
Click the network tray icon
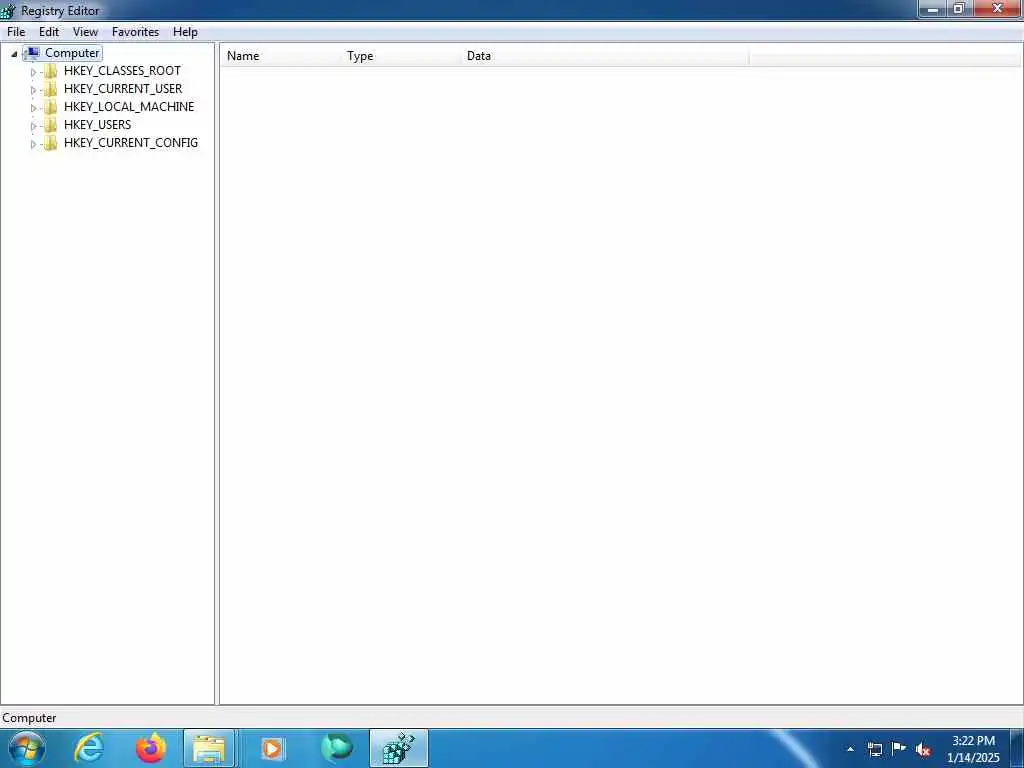(874, 749)
